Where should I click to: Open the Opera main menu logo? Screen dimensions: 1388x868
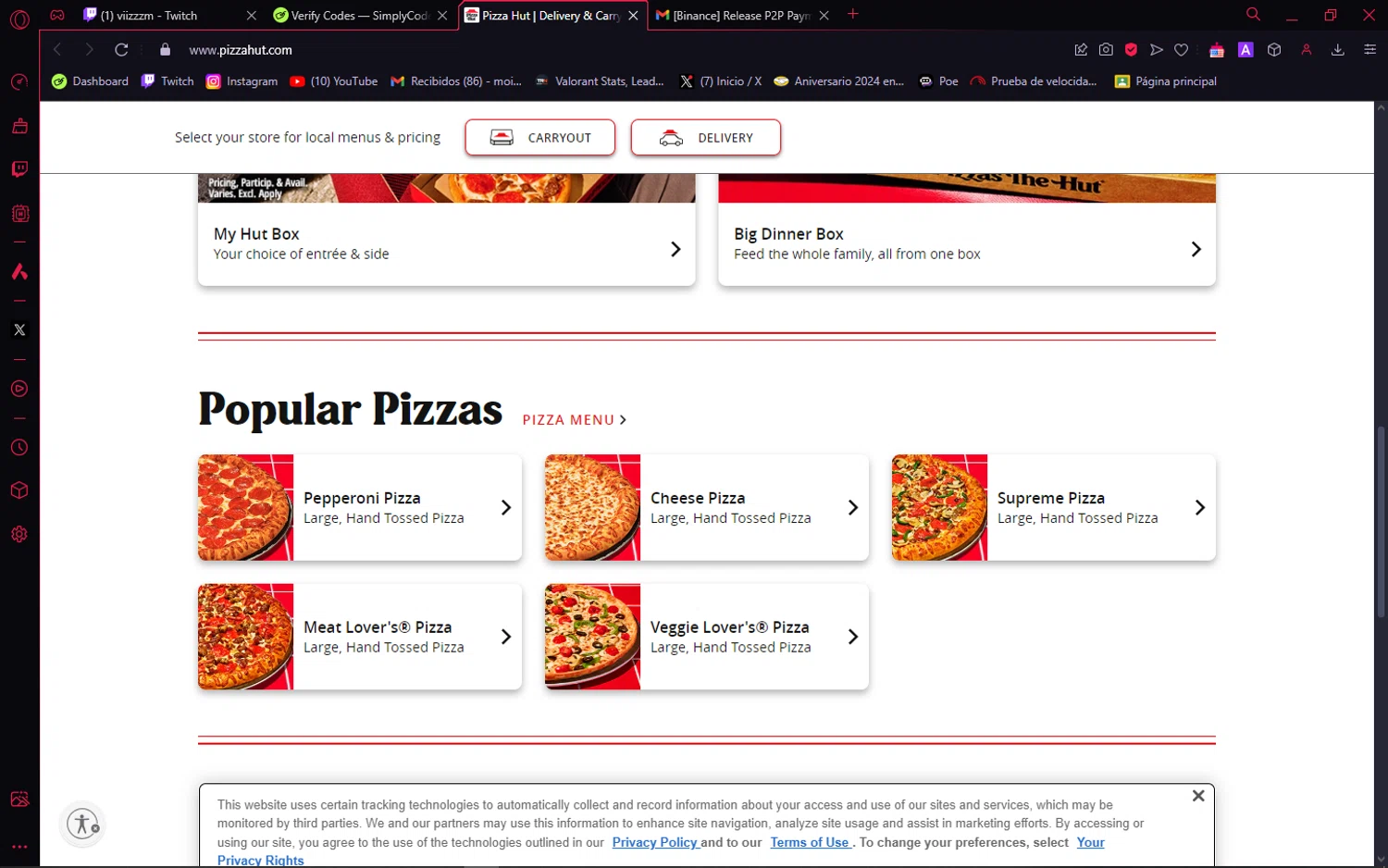[19, 19]
